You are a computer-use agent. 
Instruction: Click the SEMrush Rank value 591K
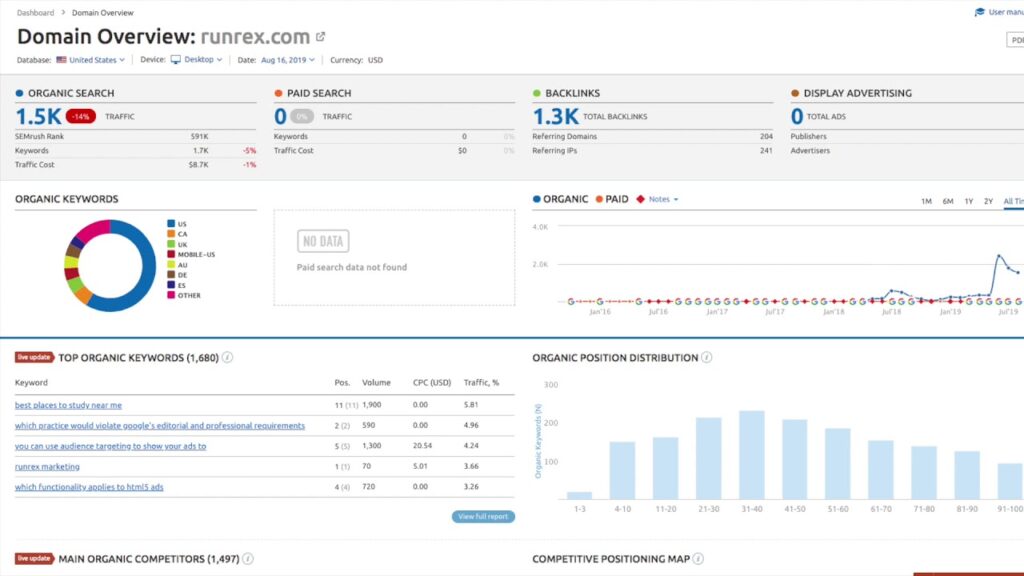click(199, 136)
